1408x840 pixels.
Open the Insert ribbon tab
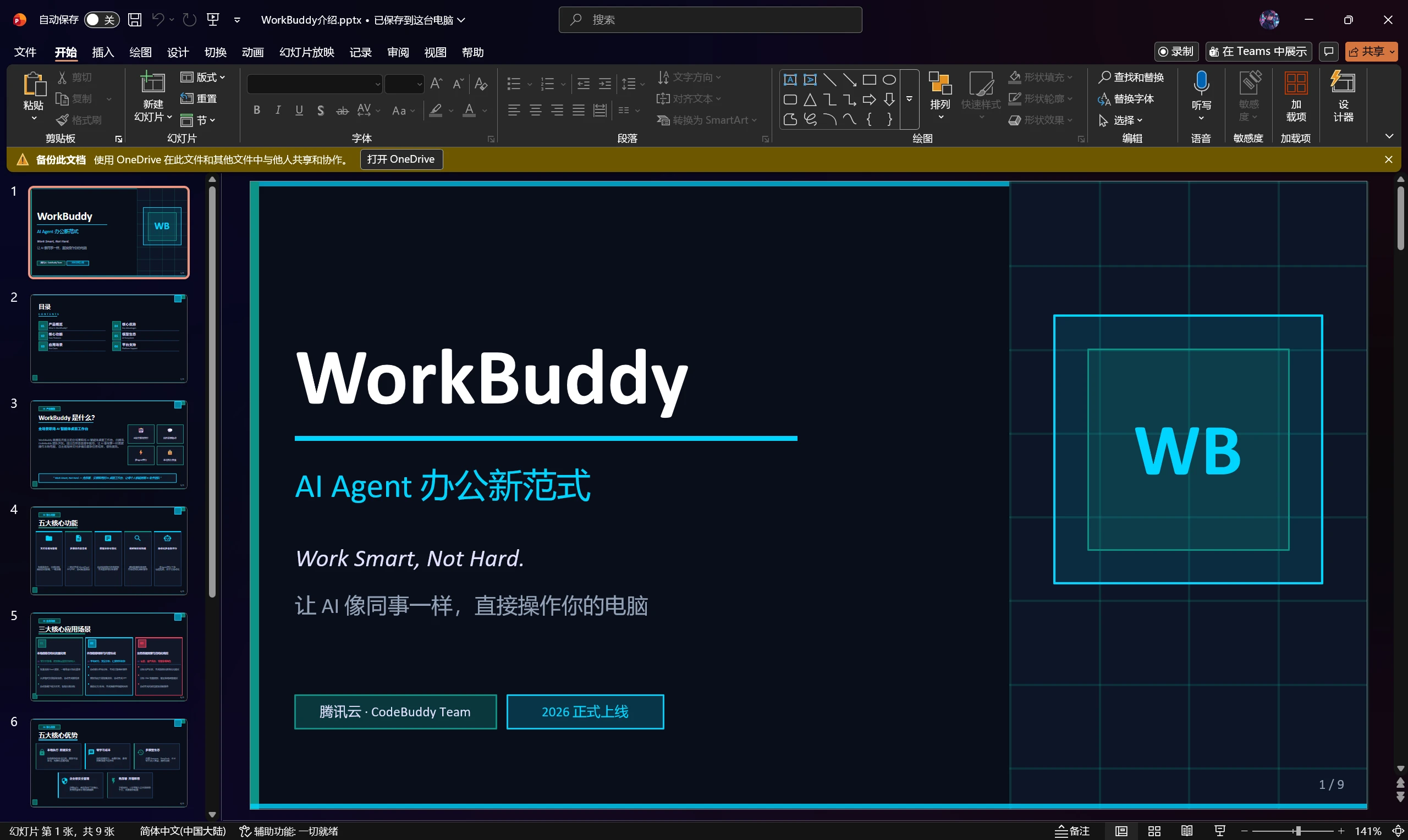coord(102,52)
